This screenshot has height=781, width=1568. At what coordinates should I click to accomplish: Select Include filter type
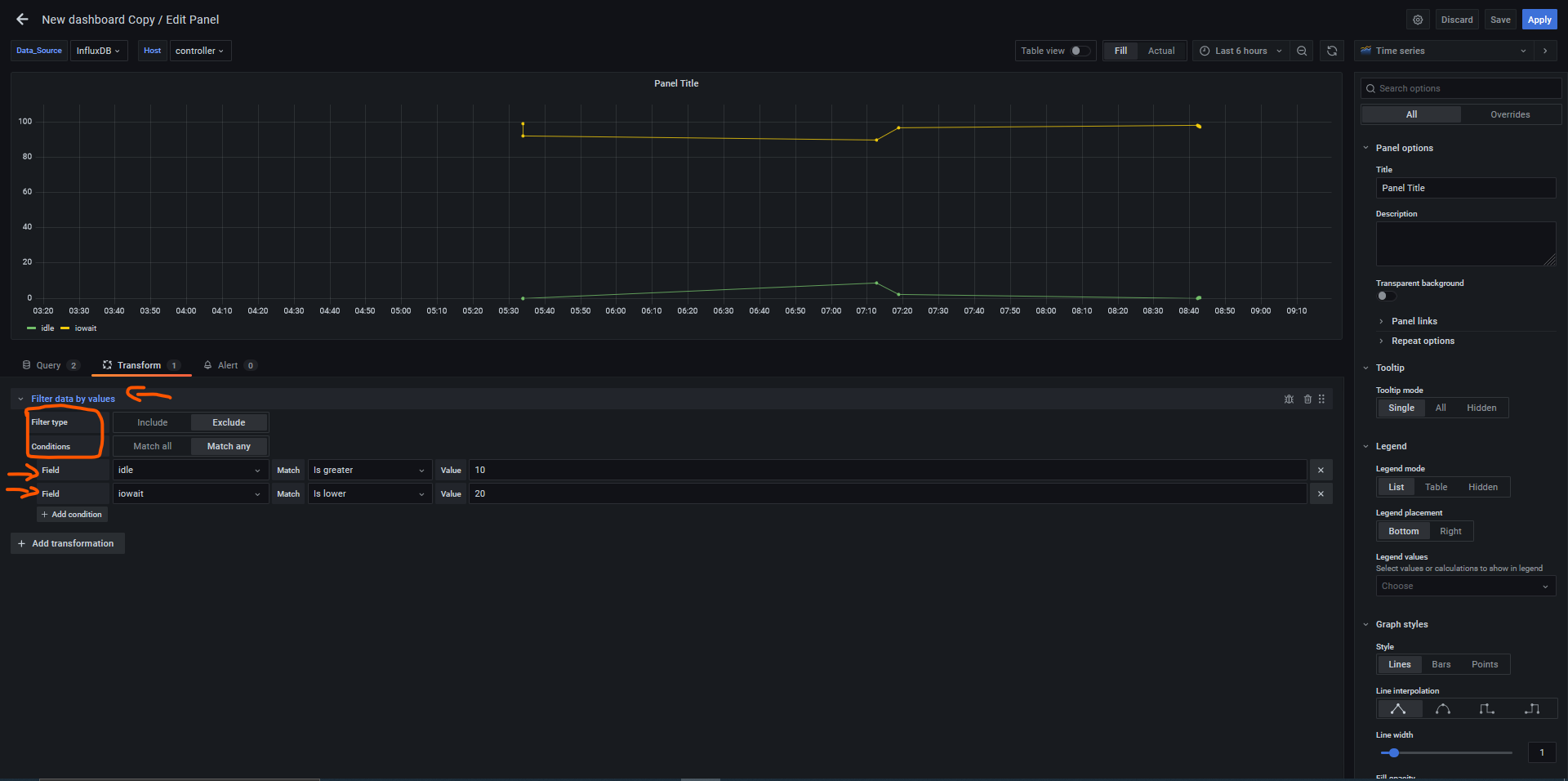click(152, 422)
